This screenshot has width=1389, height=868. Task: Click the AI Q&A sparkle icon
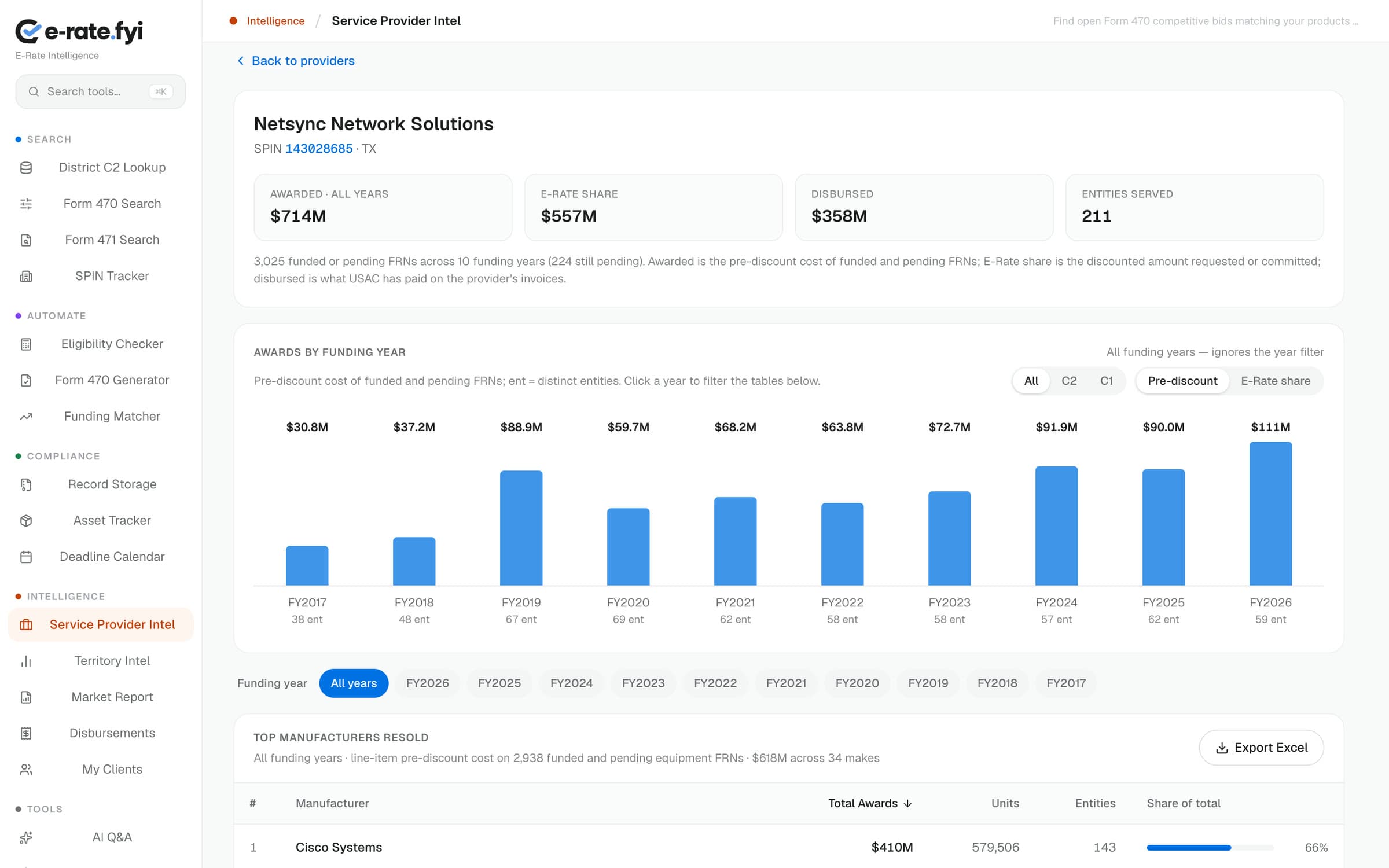coord(26,837)
